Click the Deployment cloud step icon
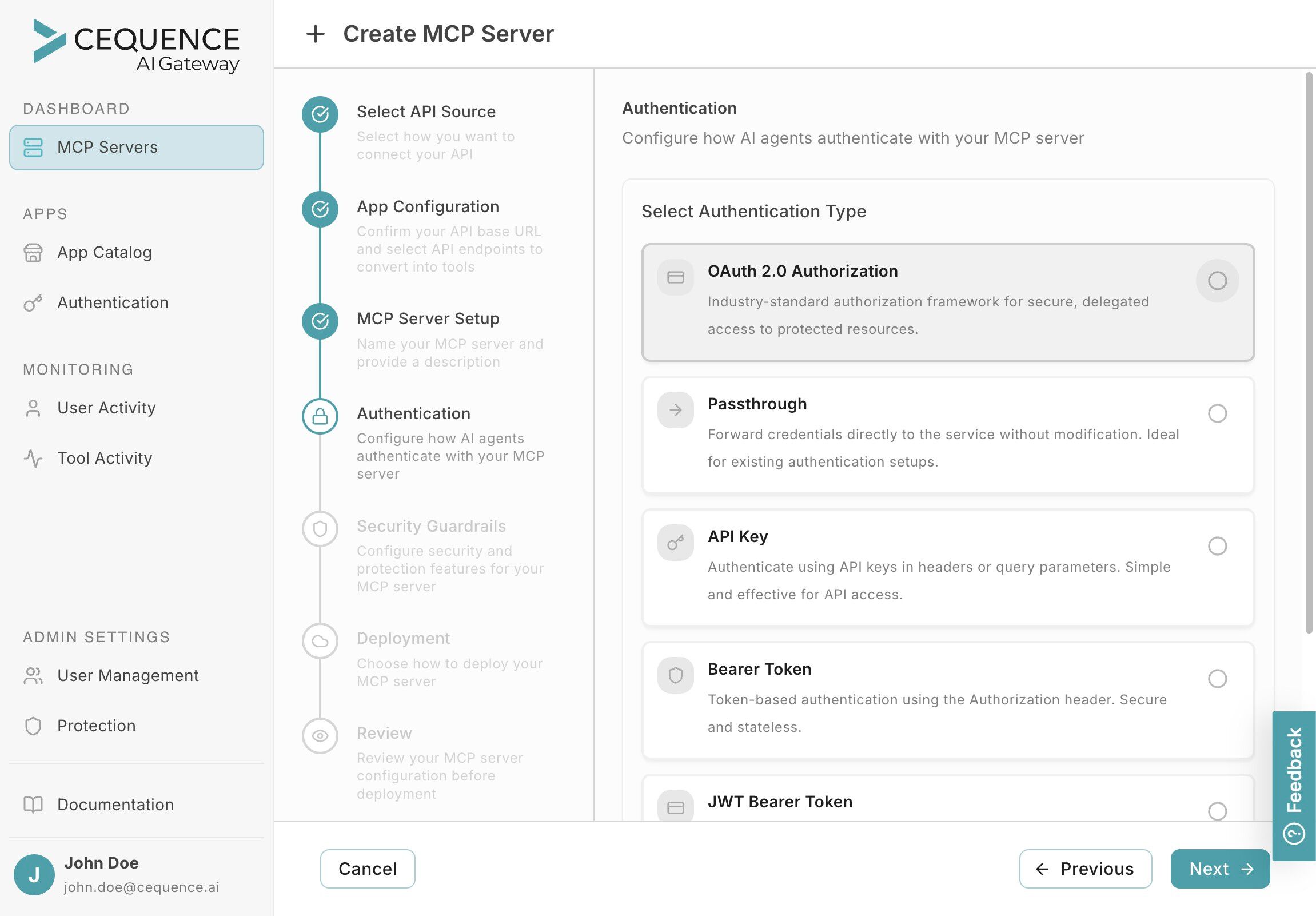This screenshot has height=916, width=1316. pyautogui.click(x=320, y=641)
